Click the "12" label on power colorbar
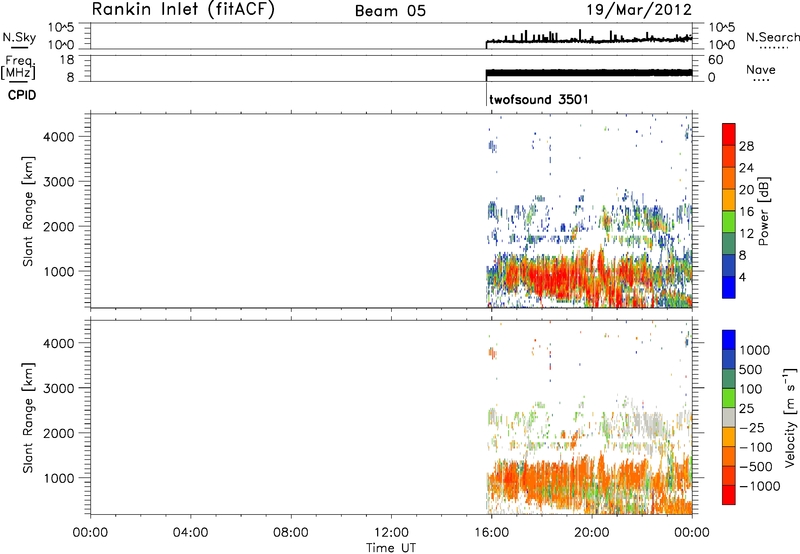 pos(746,234)
